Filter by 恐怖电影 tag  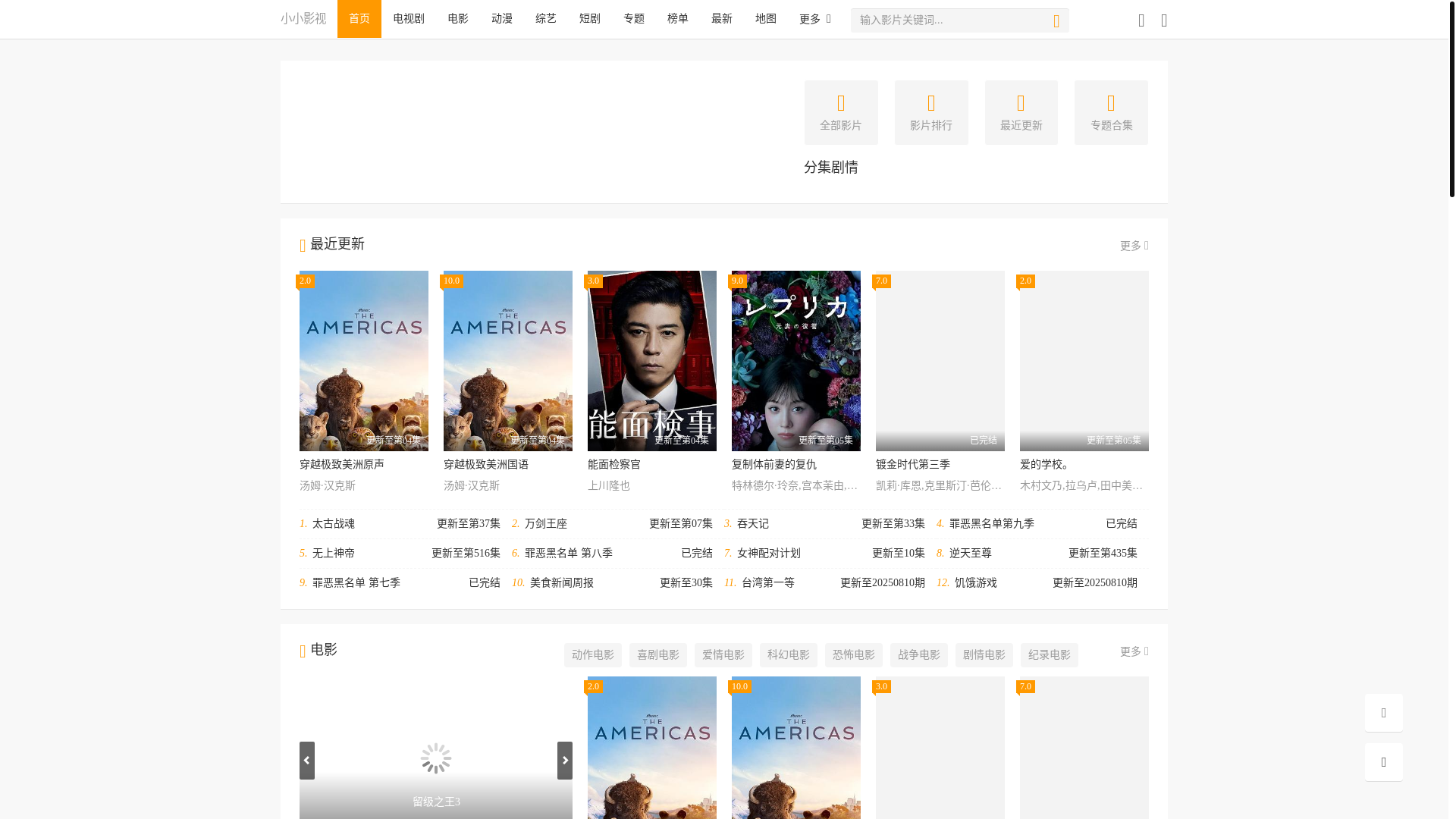(x=854, y=655)
